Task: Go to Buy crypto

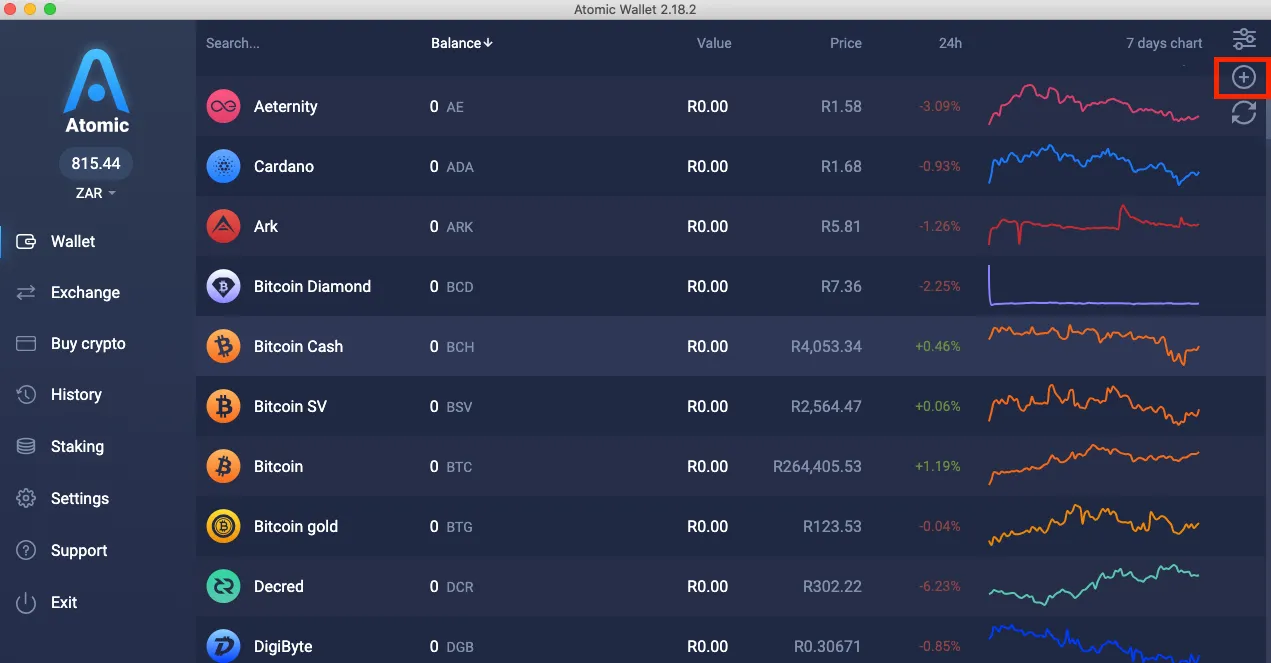Action: click(88, 343)
